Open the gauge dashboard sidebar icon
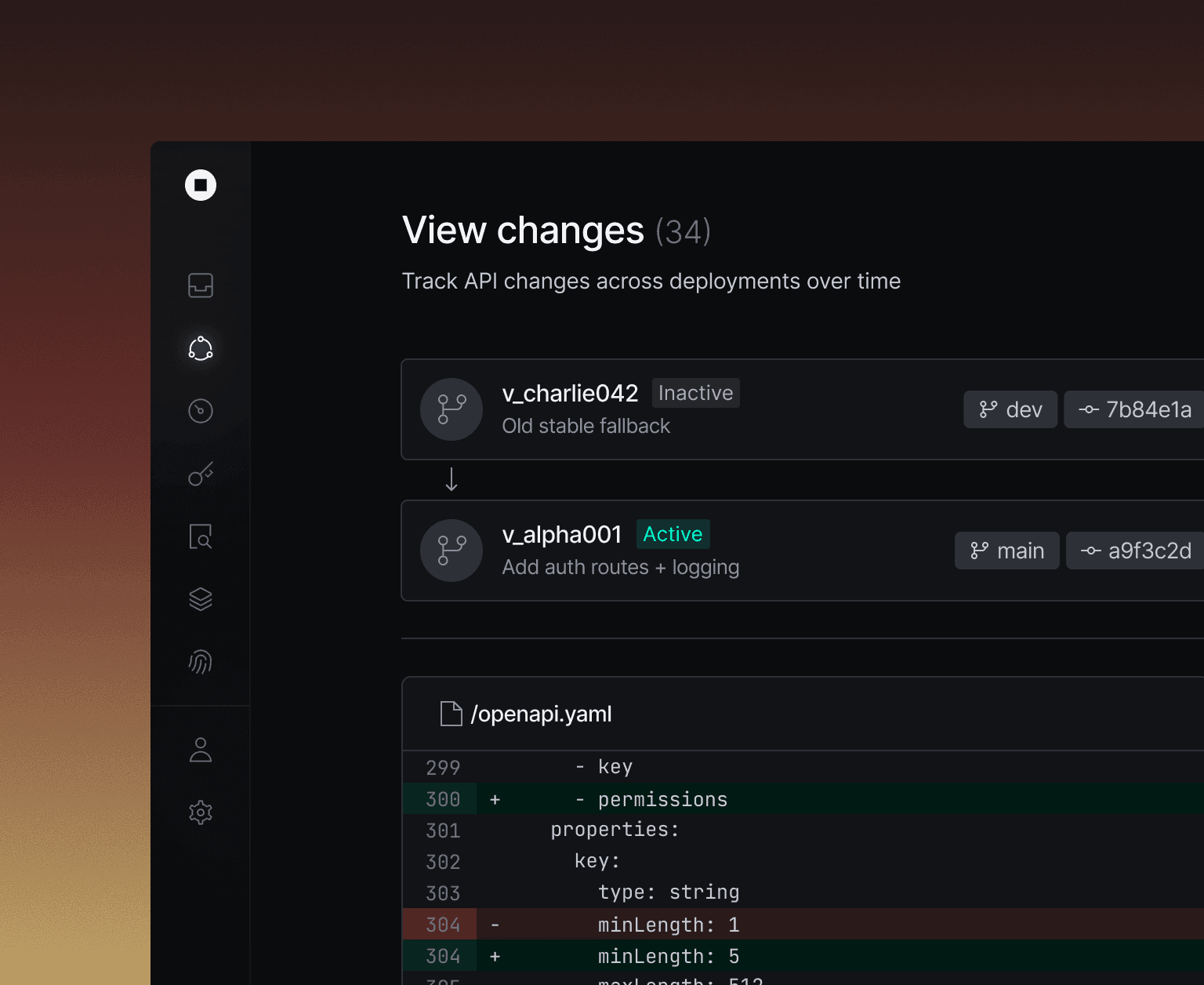 pos(201,411)
